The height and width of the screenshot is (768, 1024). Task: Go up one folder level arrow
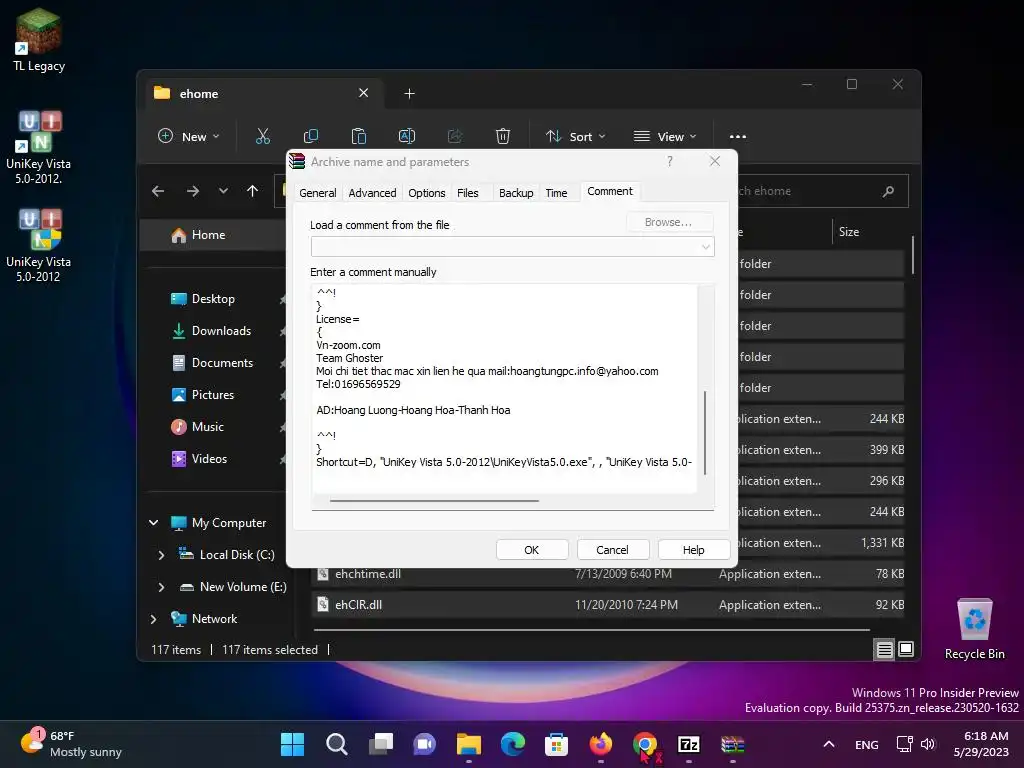(252, 191)
